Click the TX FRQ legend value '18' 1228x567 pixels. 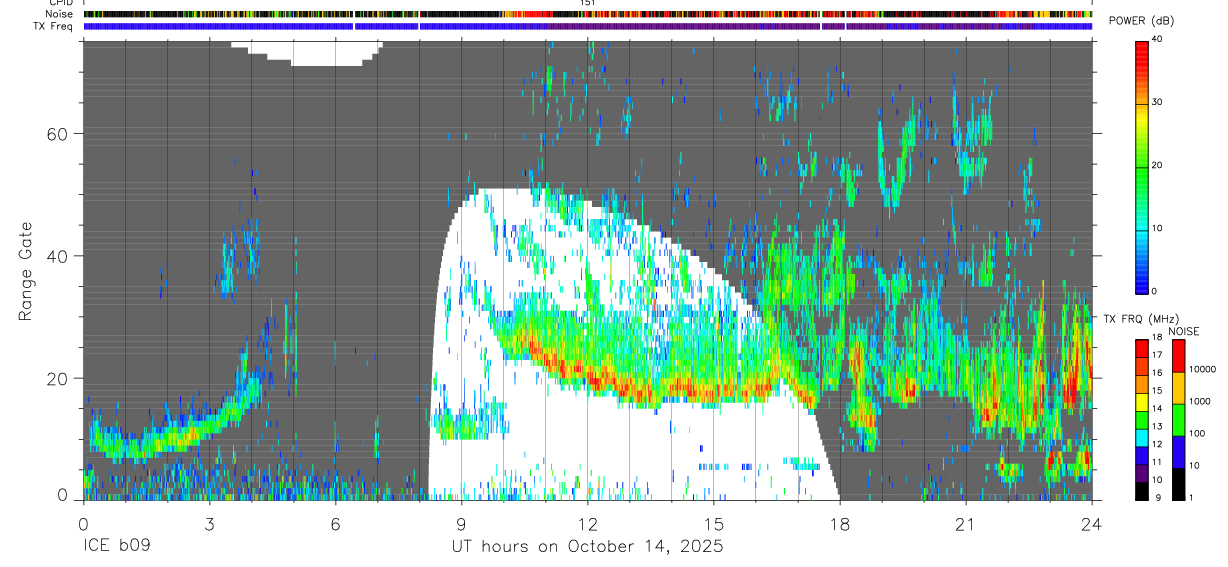(x=1157, y=337)
